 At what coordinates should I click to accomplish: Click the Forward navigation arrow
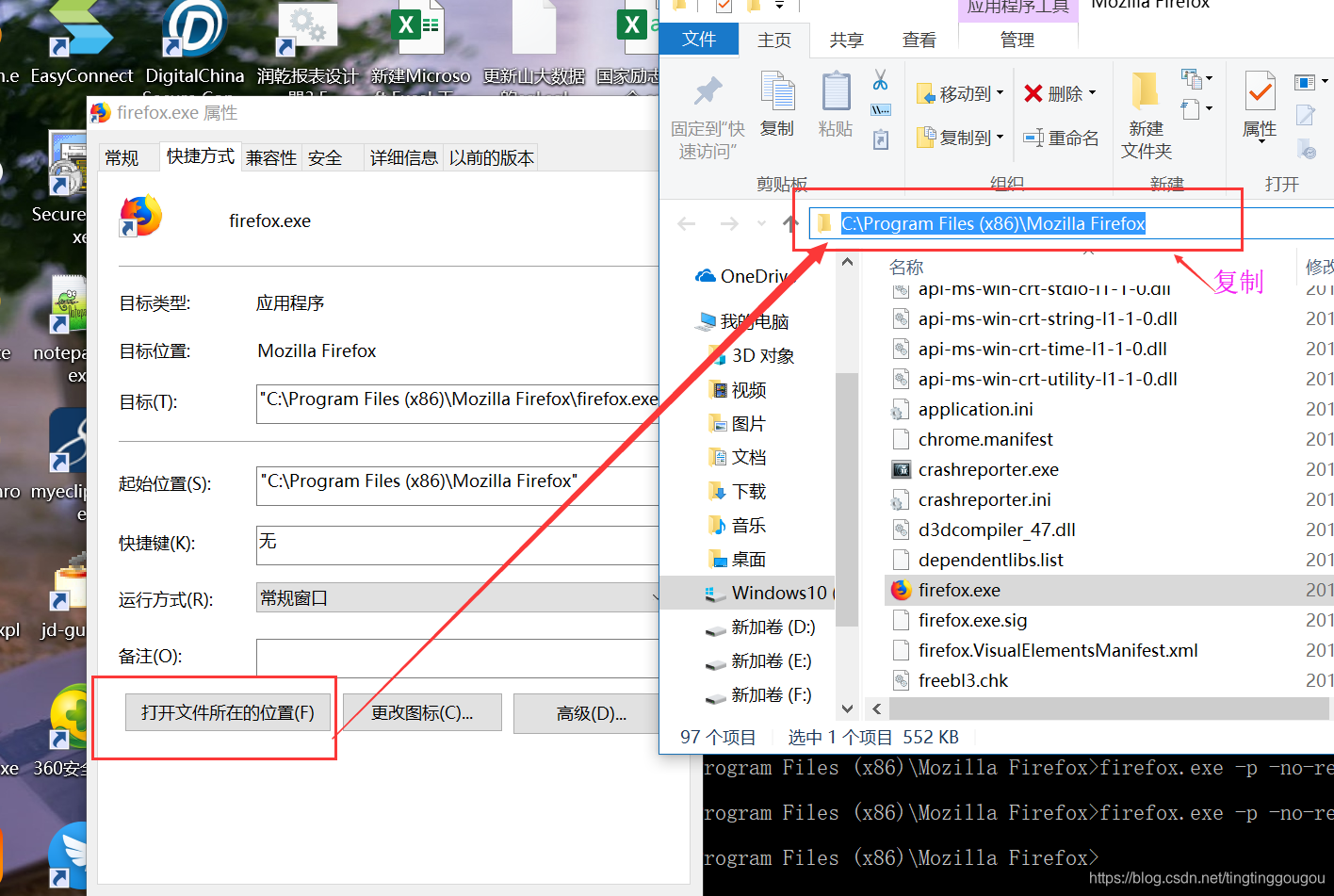[729, 223]
